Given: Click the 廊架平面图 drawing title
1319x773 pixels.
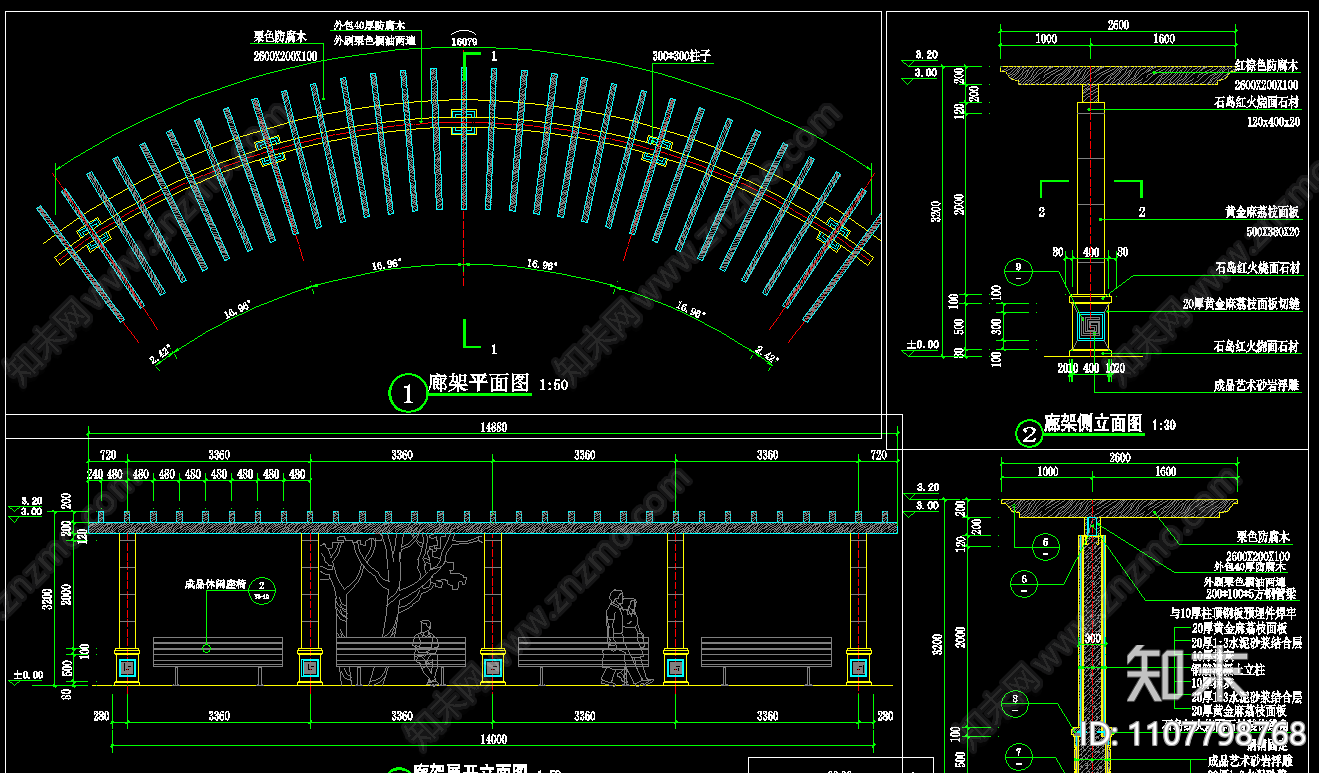Looking at the screenshot, I should click(x=479, y=384).
